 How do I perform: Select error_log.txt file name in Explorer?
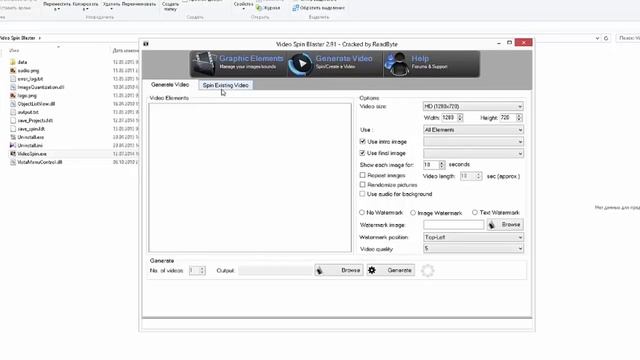pos(30,79)
